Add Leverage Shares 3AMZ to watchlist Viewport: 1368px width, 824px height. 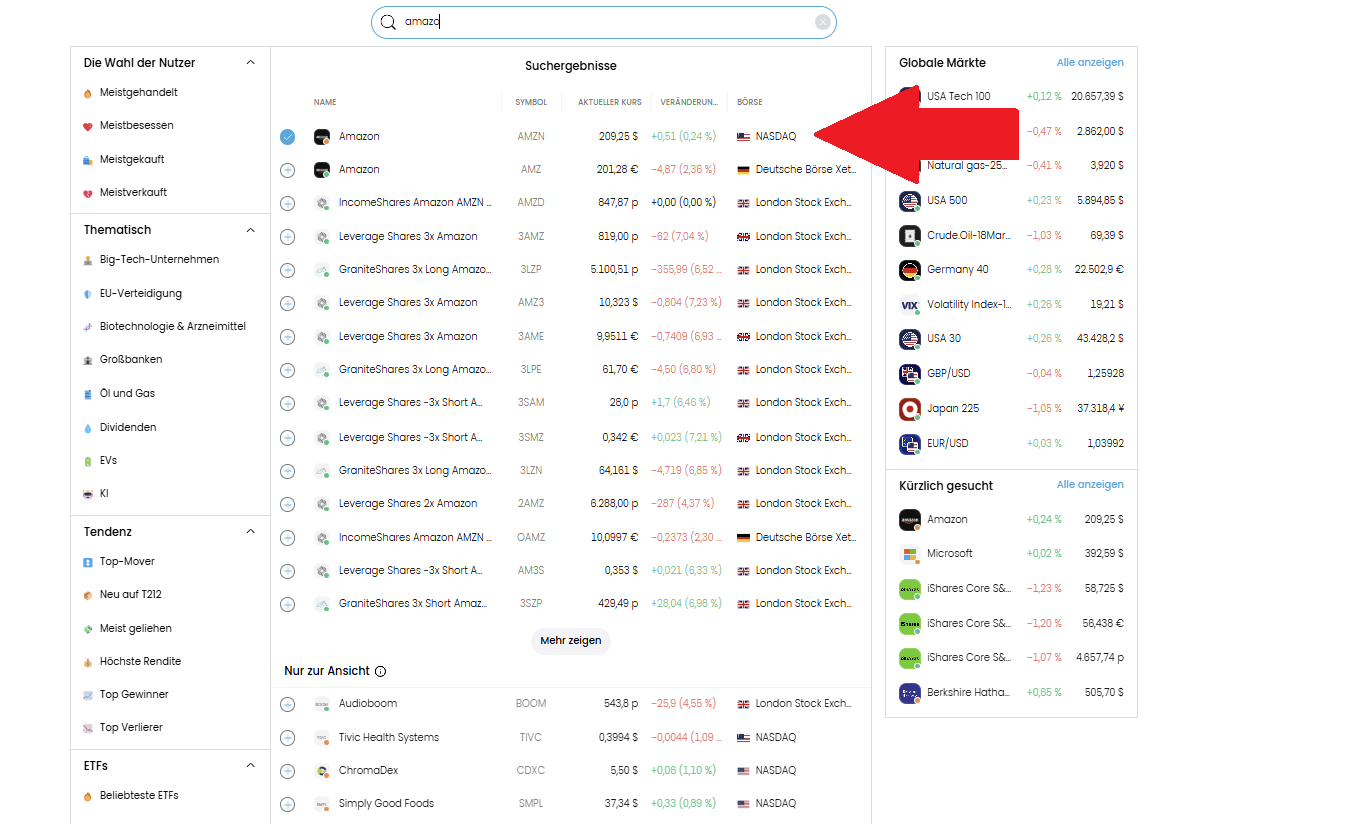pyautogui.click(x=288, y=237)
